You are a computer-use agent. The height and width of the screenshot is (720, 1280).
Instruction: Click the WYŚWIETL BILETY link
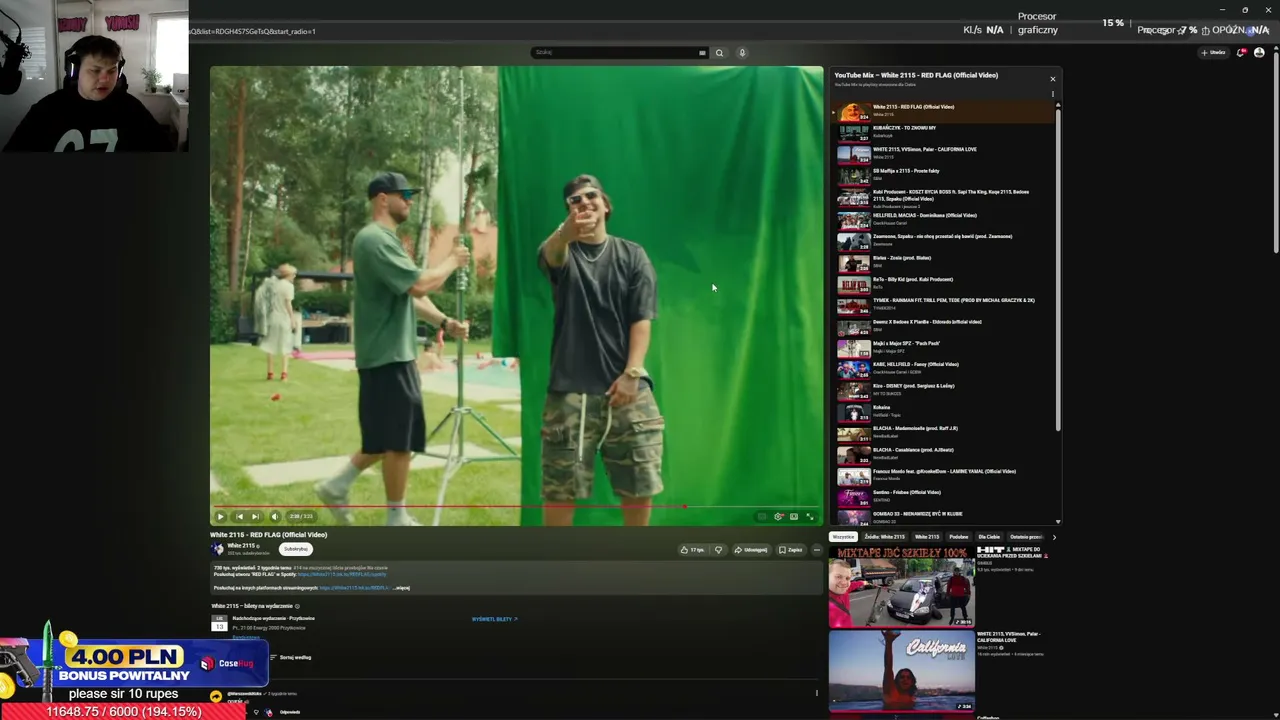pos(494,619)
